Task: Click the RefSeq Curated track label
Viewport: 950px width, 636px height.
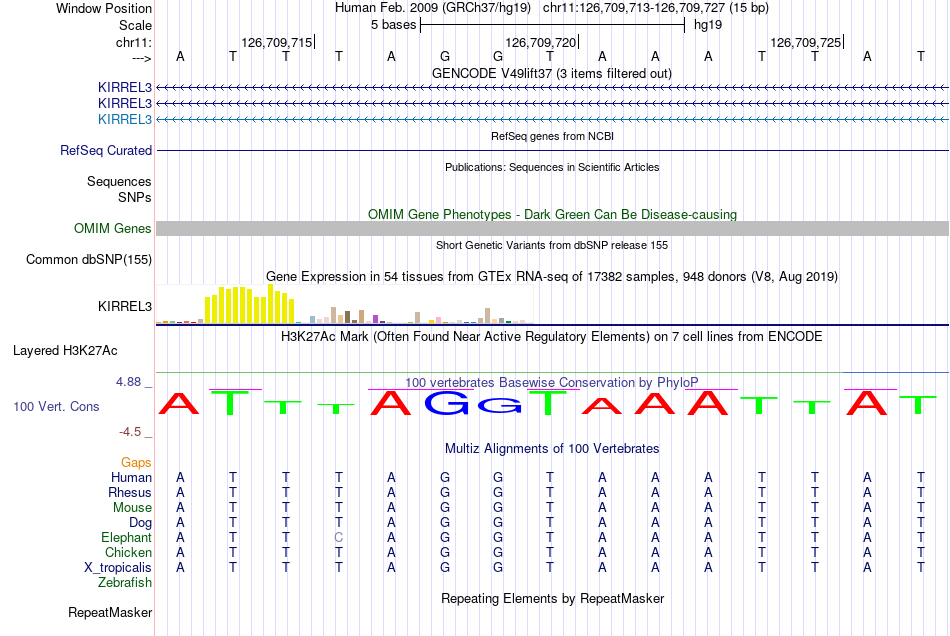Action: tap(106, 150)
